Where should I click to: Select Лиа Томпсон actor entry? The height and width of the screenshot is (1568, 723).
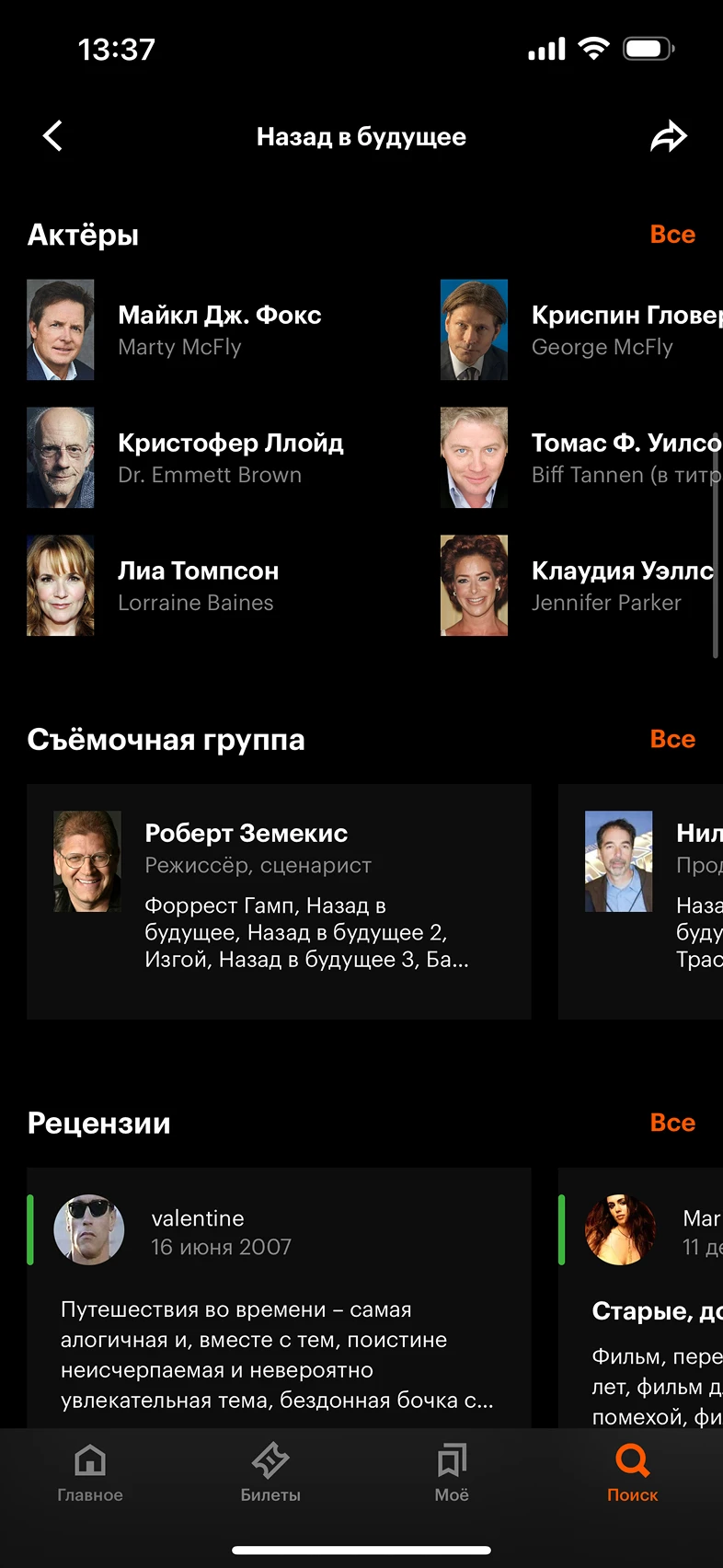point(221,585)
